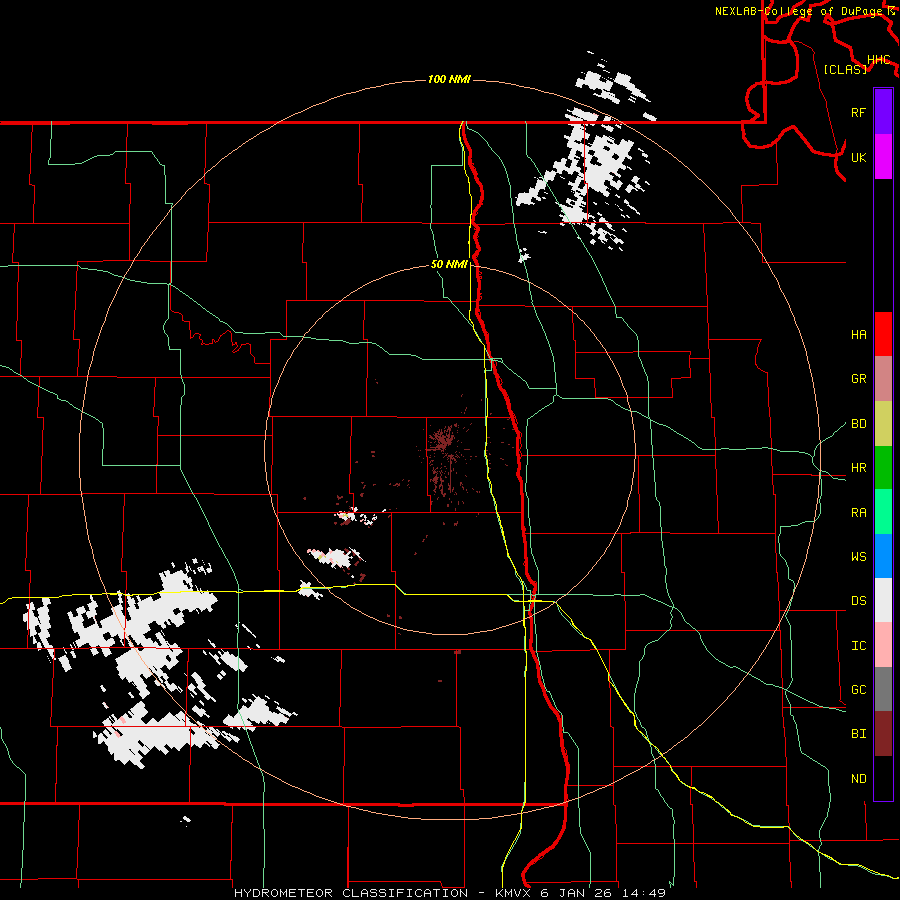Click the 'UK' legend label

click(858, 157)
